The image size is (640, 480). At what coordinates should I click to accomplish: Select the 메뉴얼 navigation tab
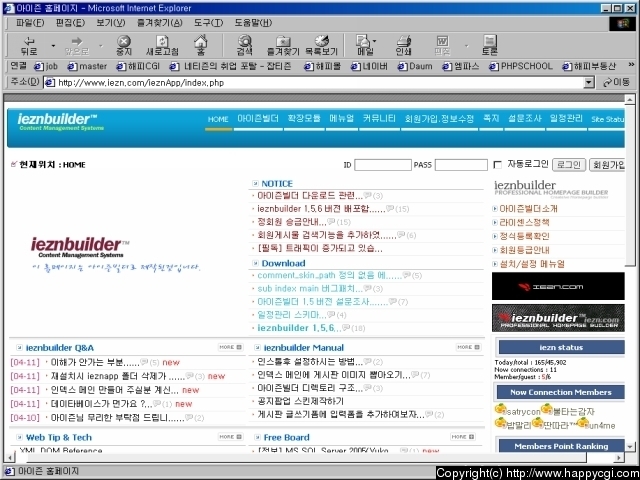pyautogui.click(x=342, y=118)
